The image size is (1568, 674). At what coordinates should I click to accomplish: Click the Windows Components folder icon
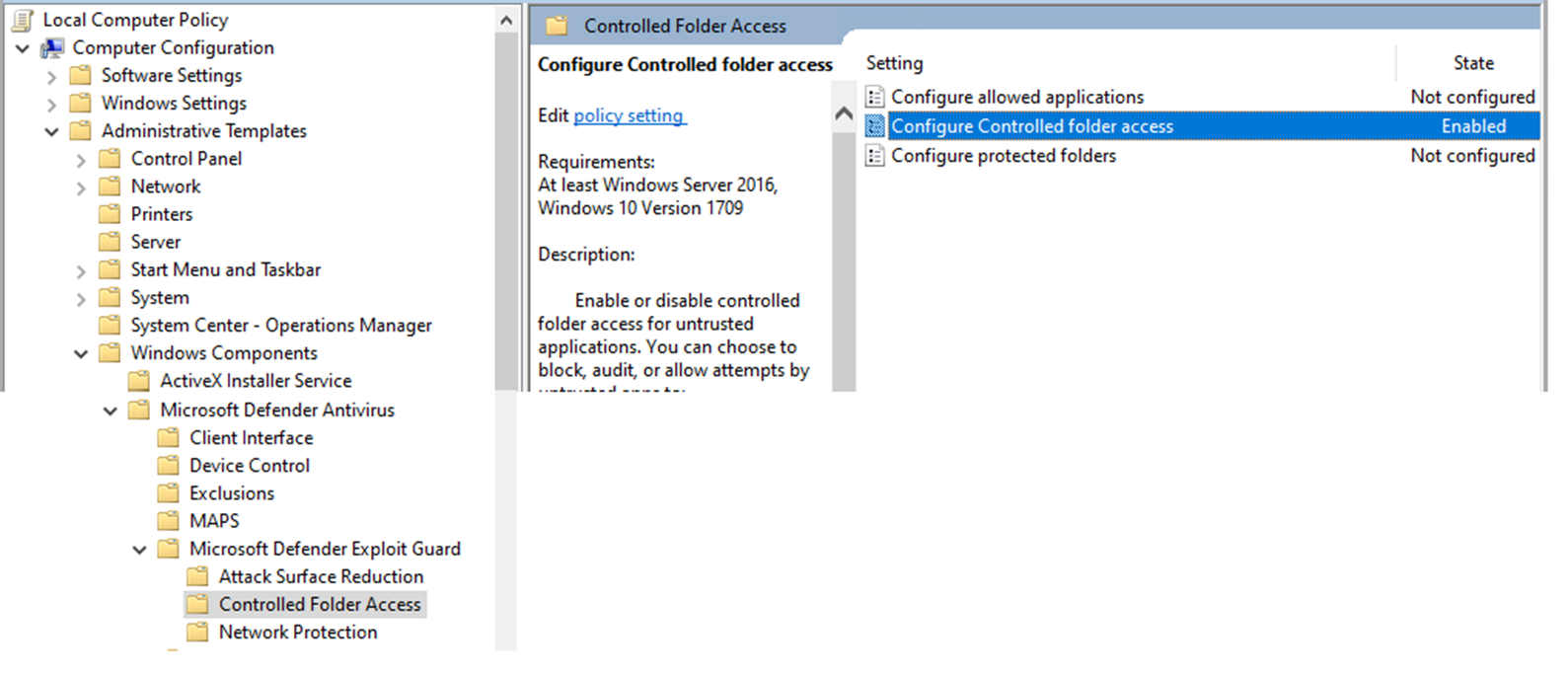pyautogui.click(x=111, y=352)
